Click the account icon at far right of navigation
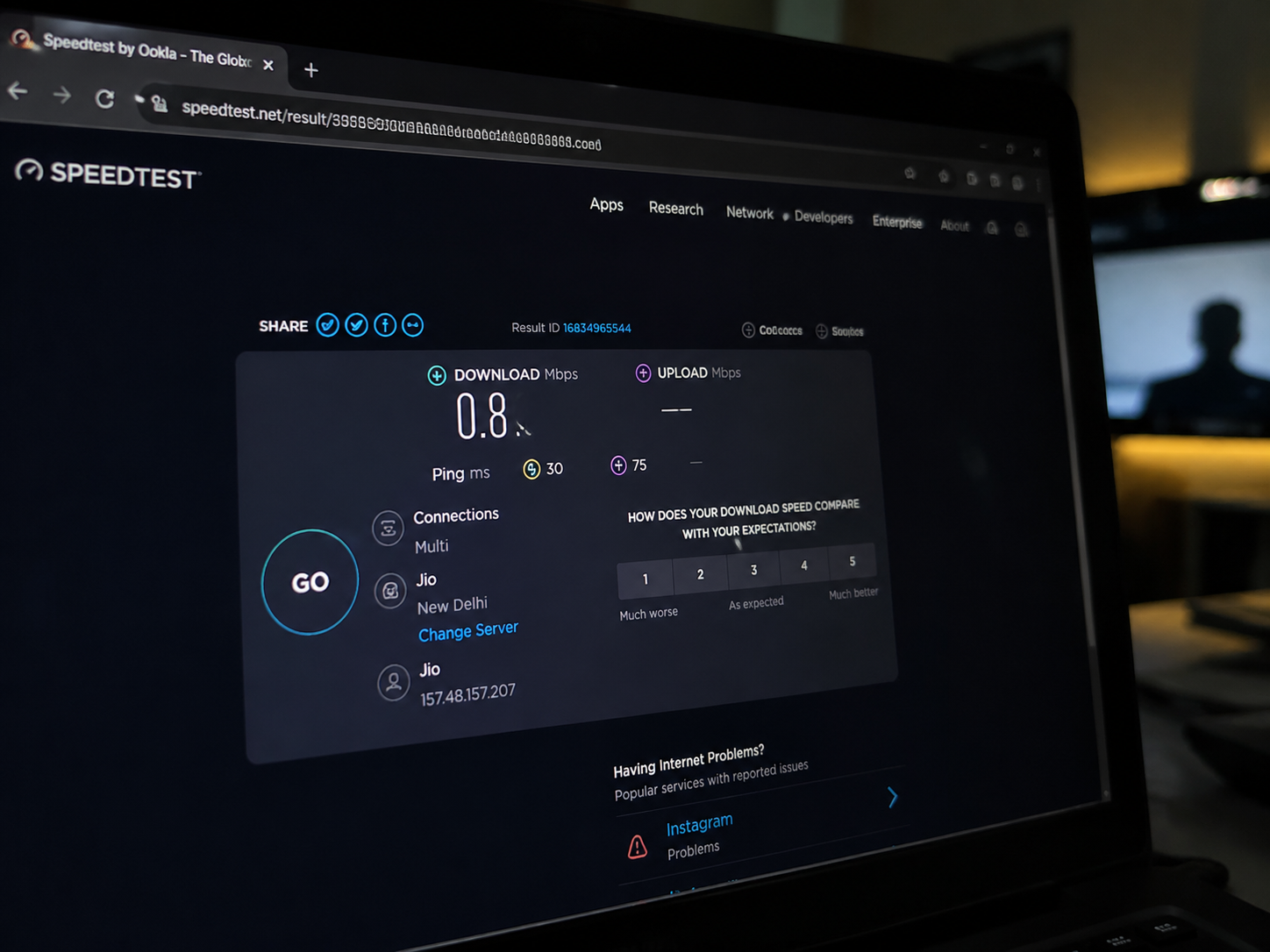The image size is (1270, 952). tap(1021, 230)
